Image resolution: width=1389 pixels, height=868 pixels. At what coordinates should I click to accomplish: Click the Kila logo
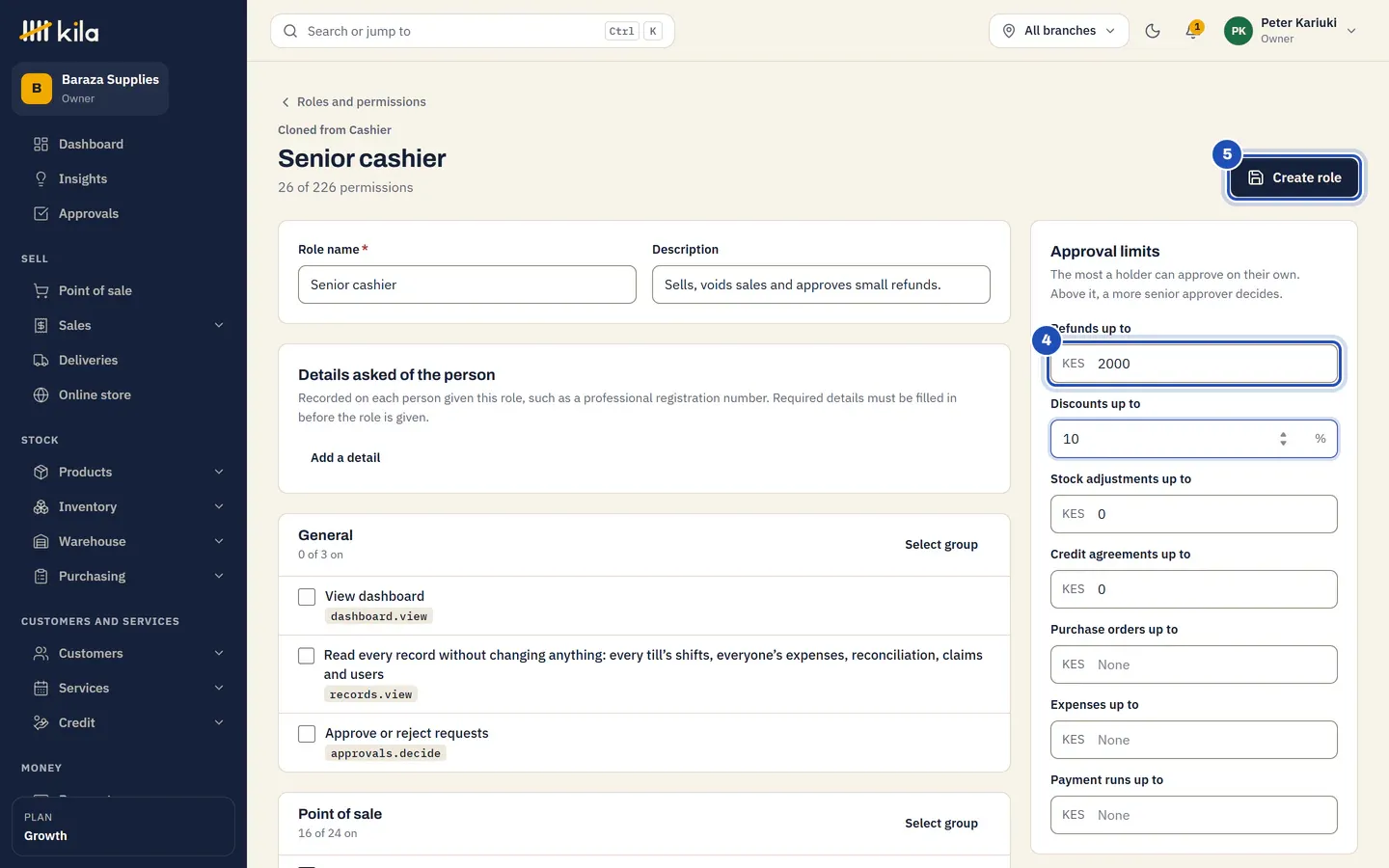(x=59, y=31)
